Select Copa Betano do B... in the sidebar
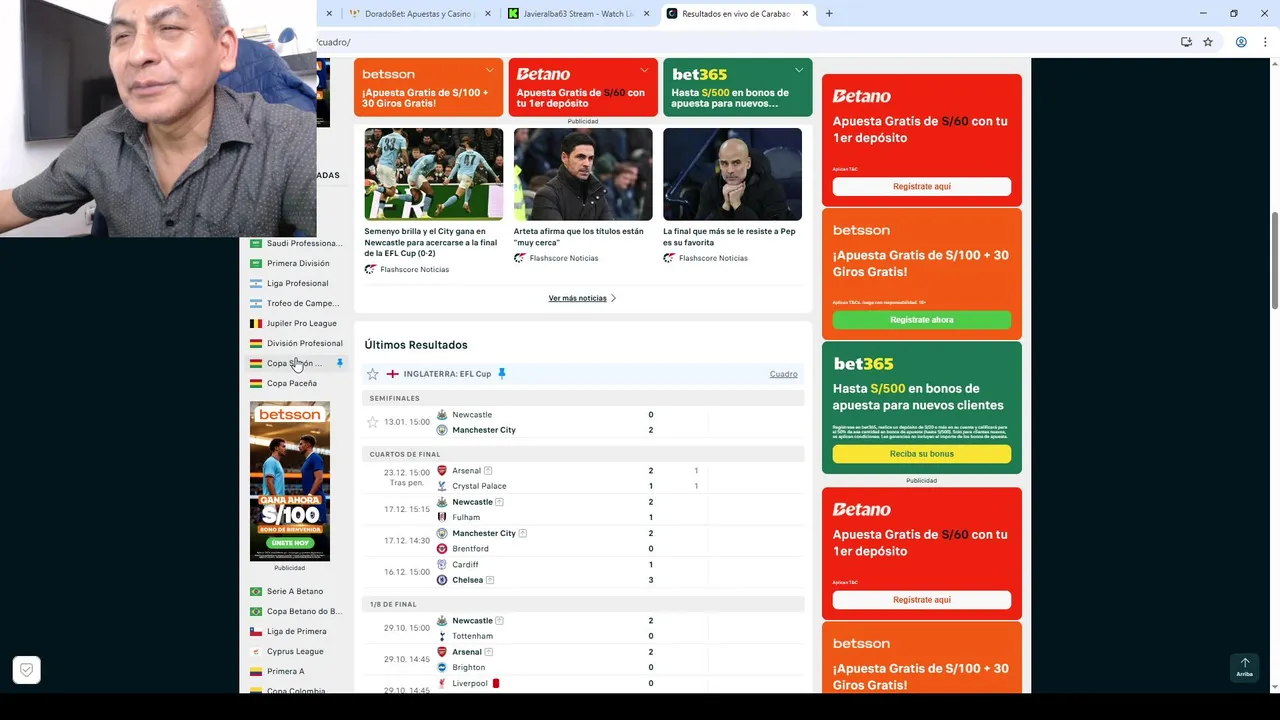1280x720 pixels. tap(304, 611)
